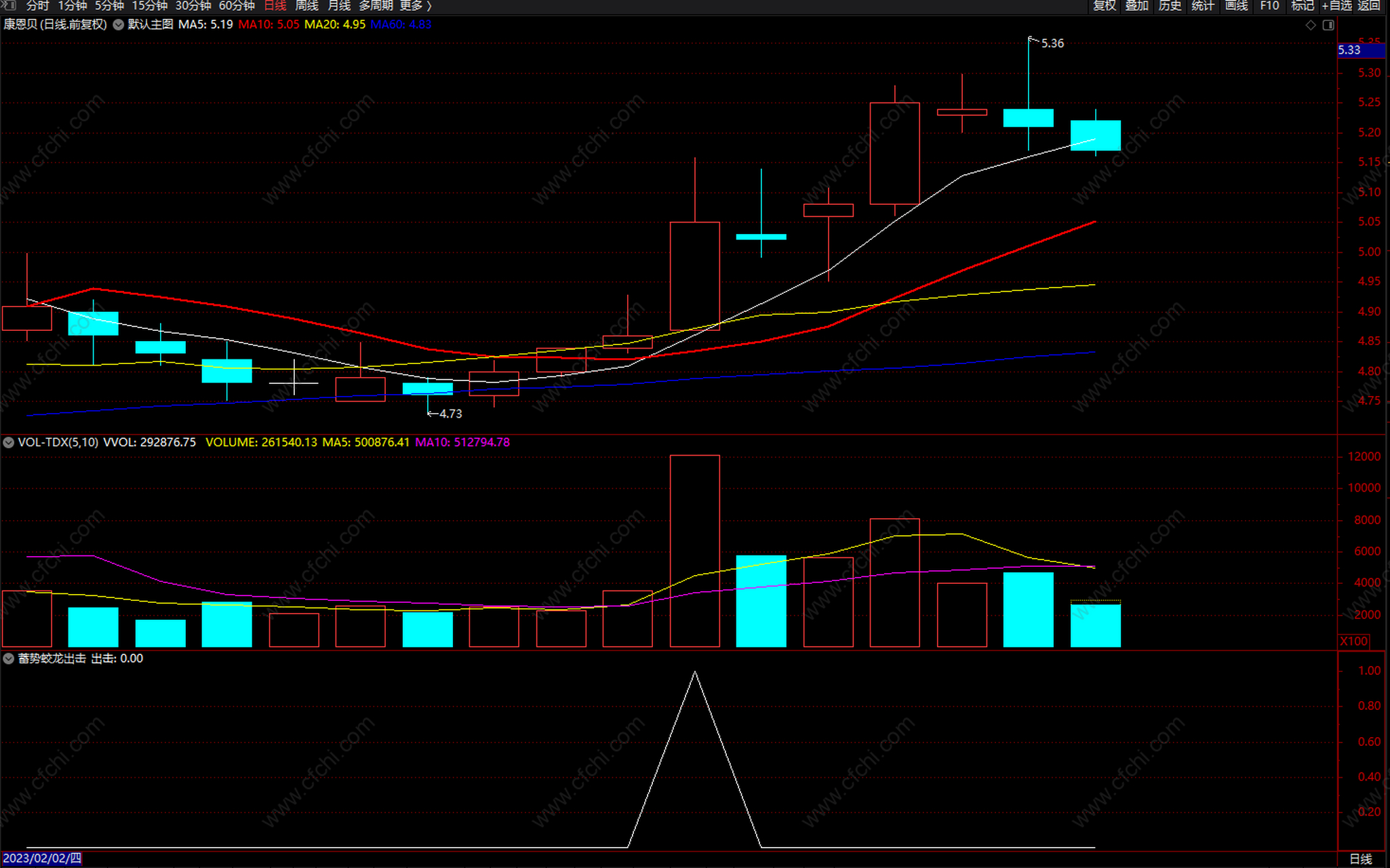Expand the 更多 periods chevron
Image resolution: width=1390 pixels, height=868 pixels.
click(x=429, y=6)
